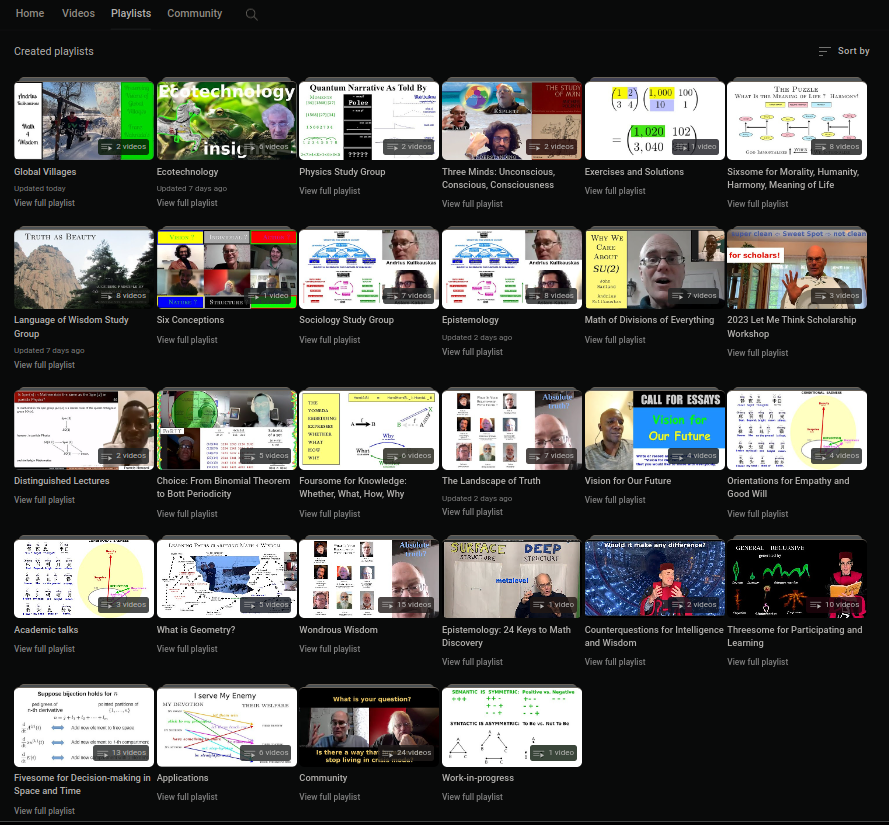
Task: Click playlist icon on Foursome for Knowledge badge
Action: point(391,456)
